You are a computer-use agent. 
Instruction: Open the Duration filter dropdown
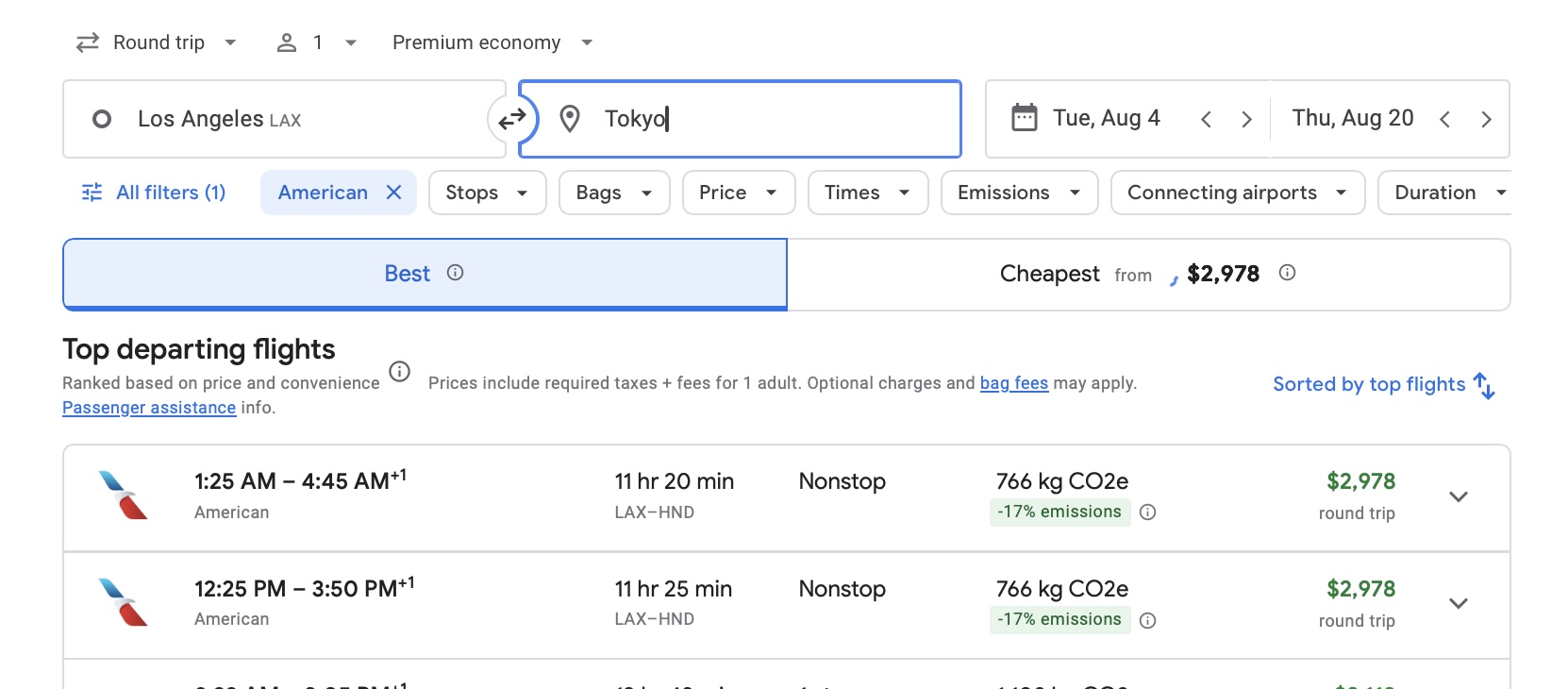click(1446, 193)
